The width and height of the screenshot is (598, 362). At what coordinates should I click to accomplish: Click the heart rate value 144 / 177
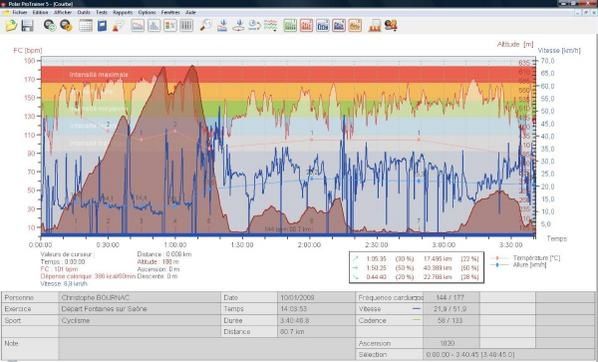450,298
